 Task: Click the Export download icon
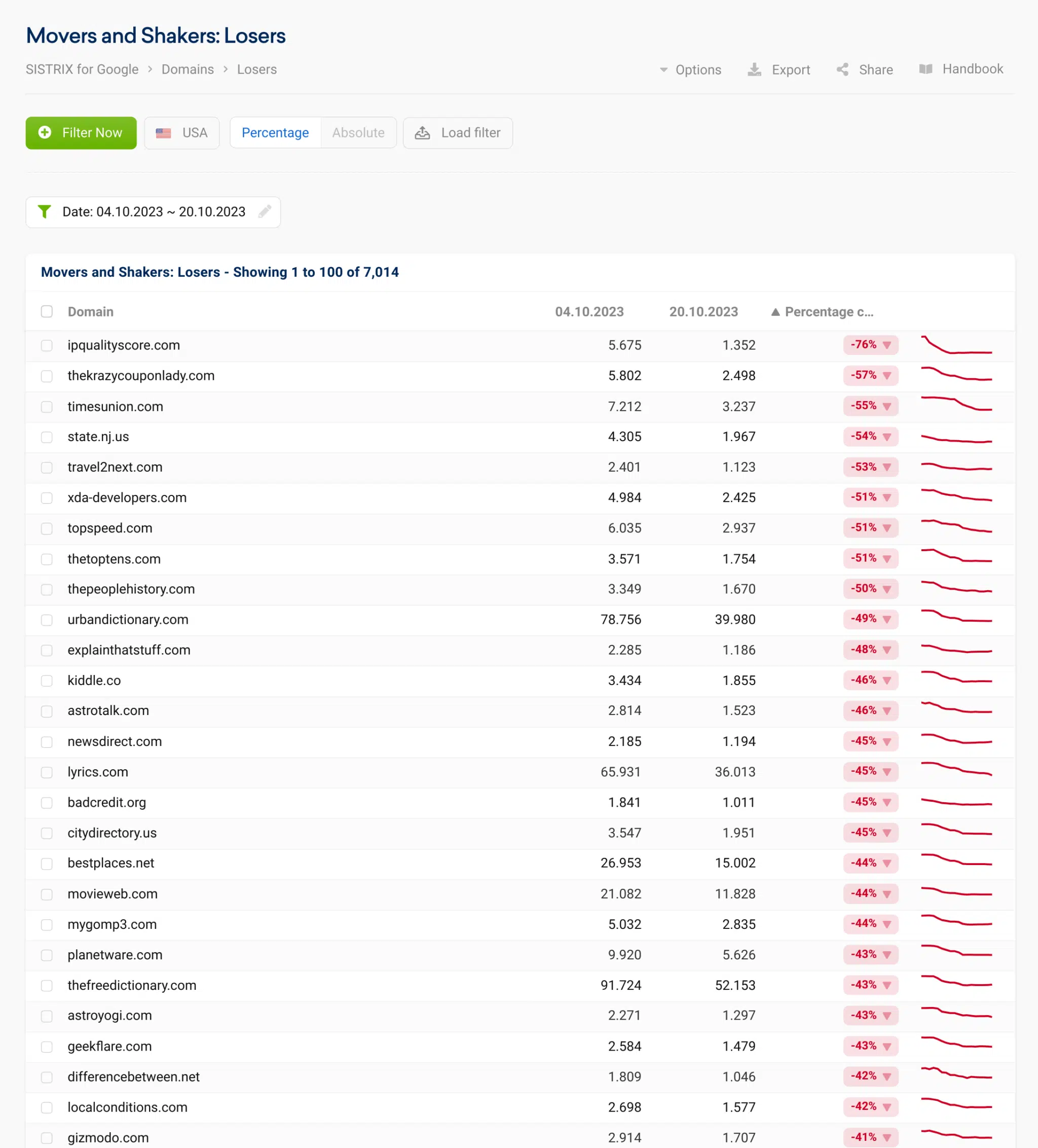754,69
